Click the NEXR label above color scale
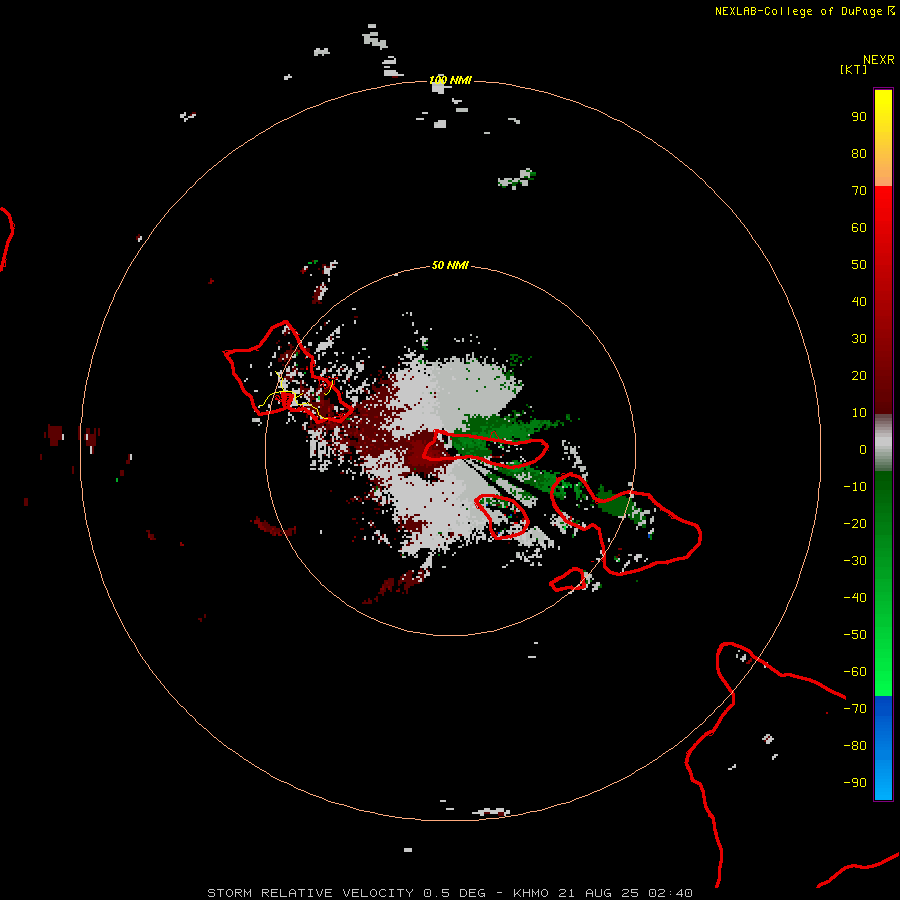The height and width of the screenshot is (900, 900). pyautogui.click(x=879, y=60)
